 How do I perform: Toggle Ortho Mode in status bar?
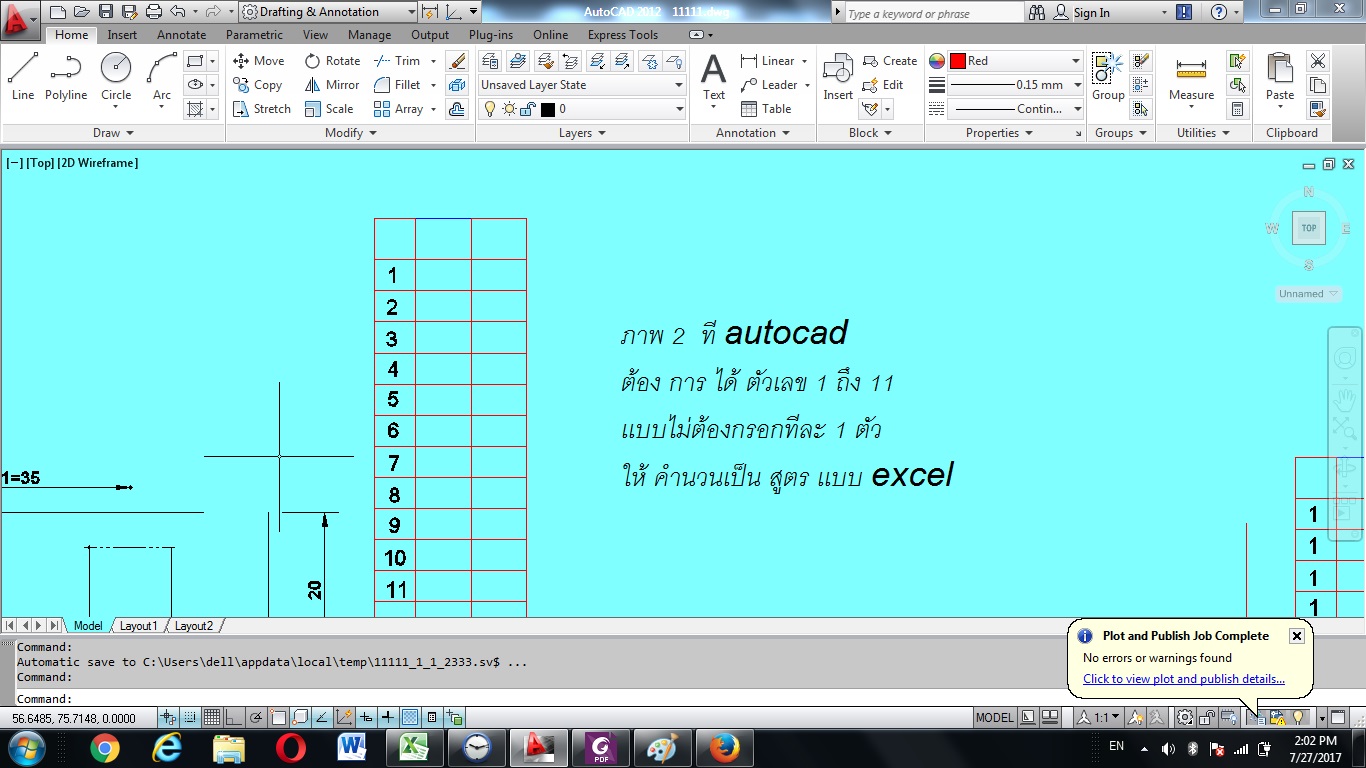[233, 717]
